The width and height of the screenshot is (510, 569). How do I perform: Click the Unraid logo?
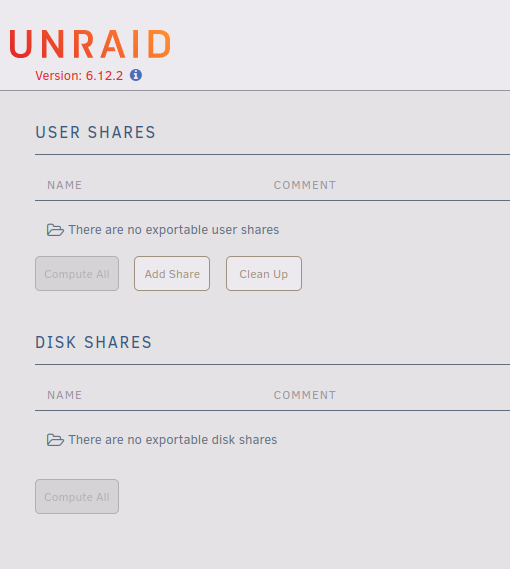(90, 44)
